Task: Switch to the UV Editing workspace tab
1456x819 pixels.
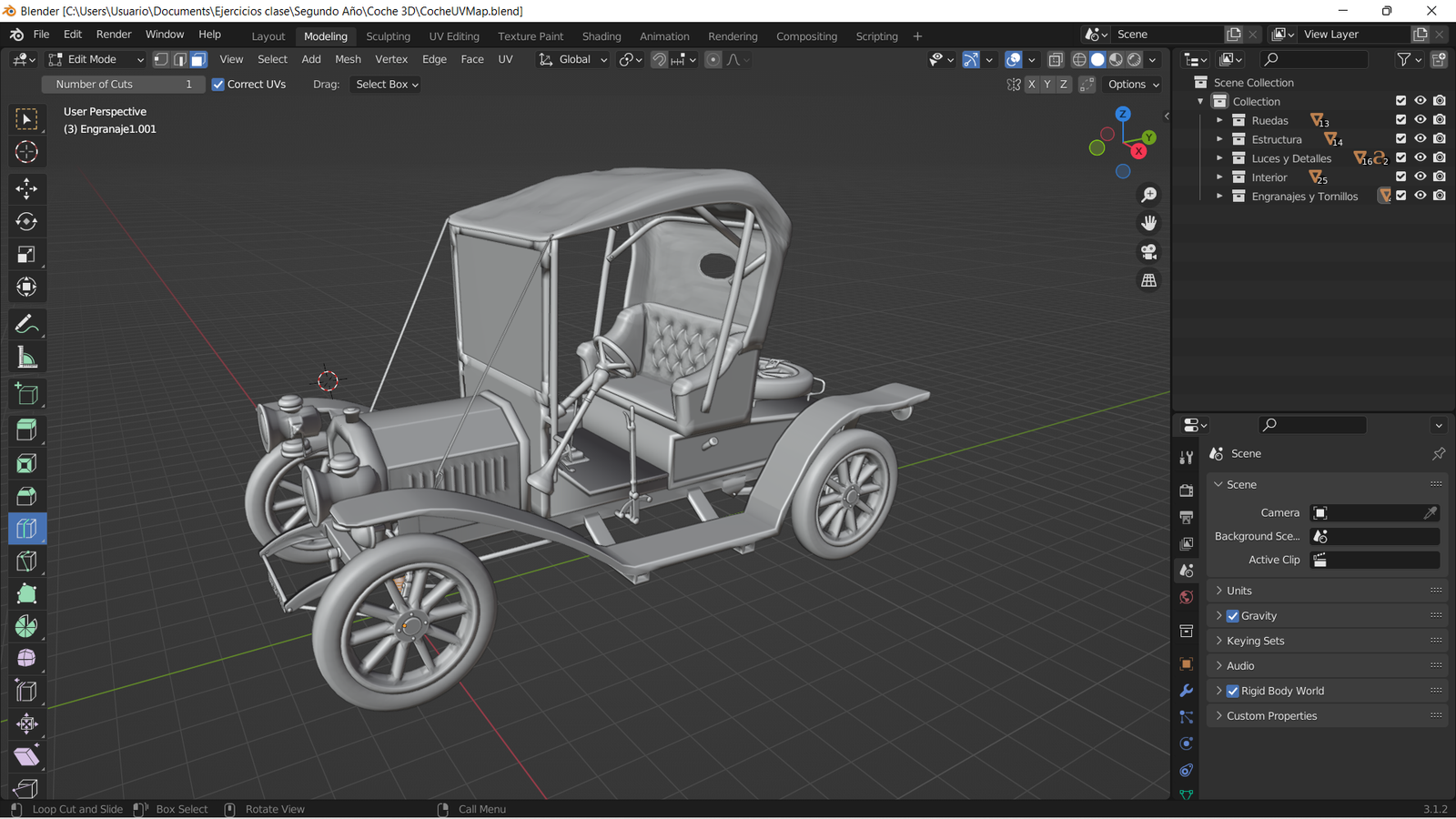Action: pos(453,36)
